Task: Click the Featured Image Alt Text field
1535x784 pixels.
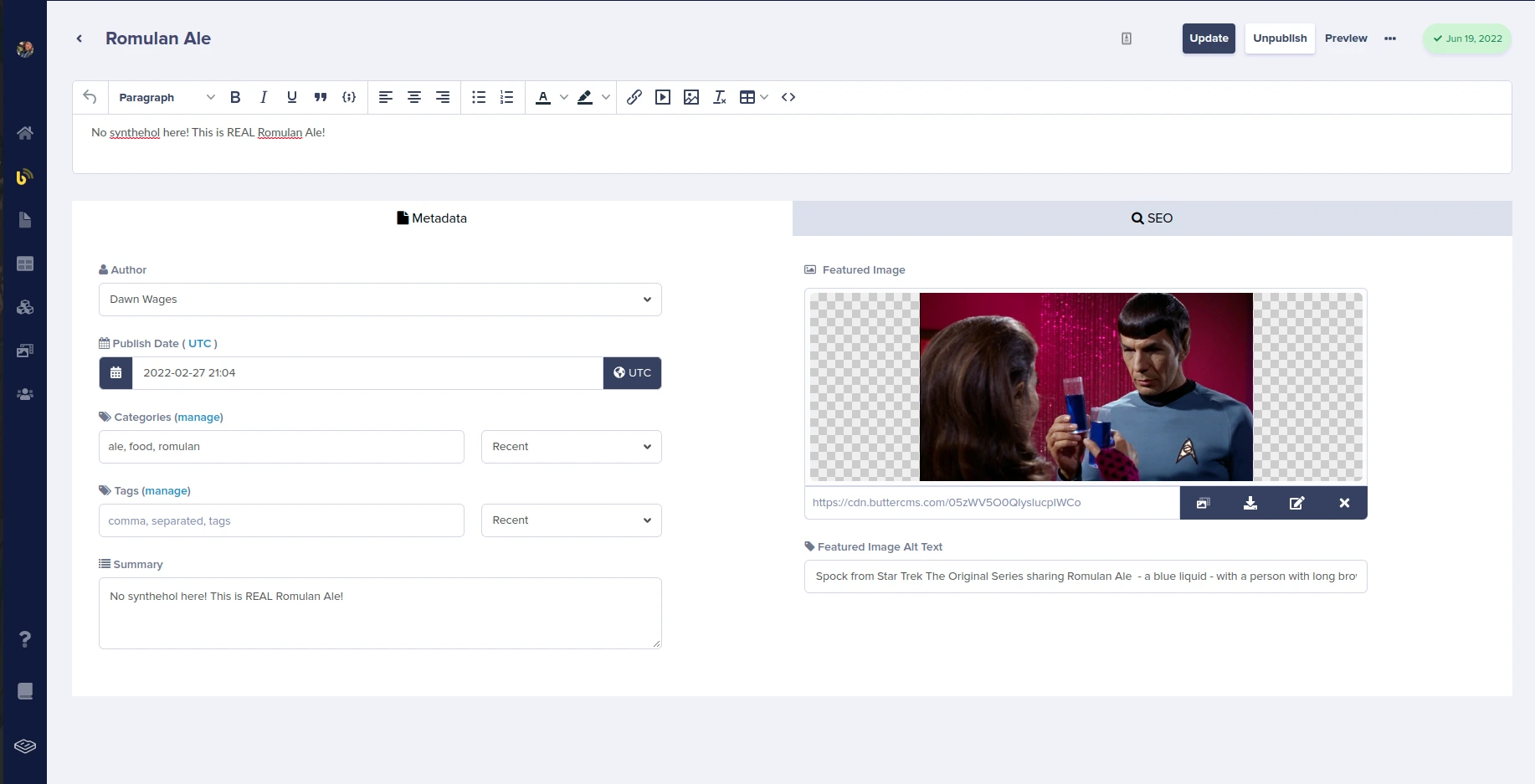Action: pos(1086,576)
